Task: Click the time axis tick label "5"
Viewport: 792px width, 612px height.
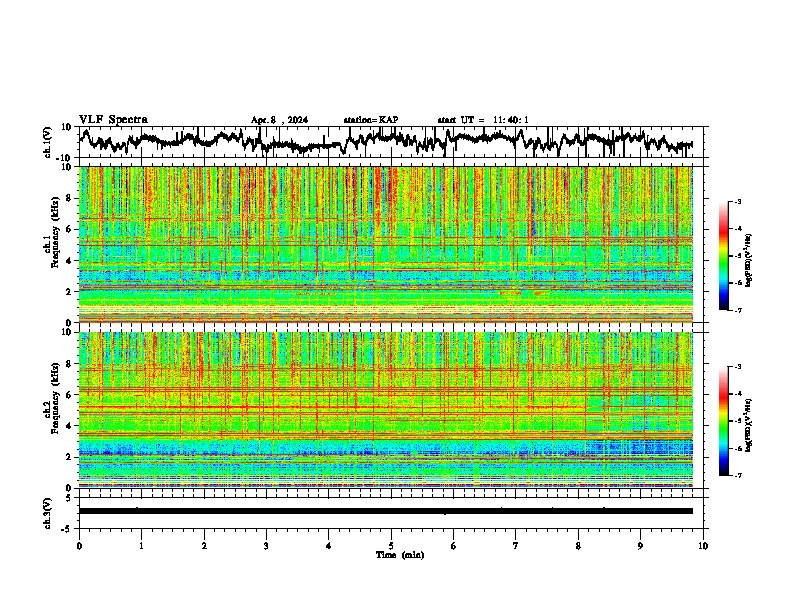Action: tap(391, 546)
